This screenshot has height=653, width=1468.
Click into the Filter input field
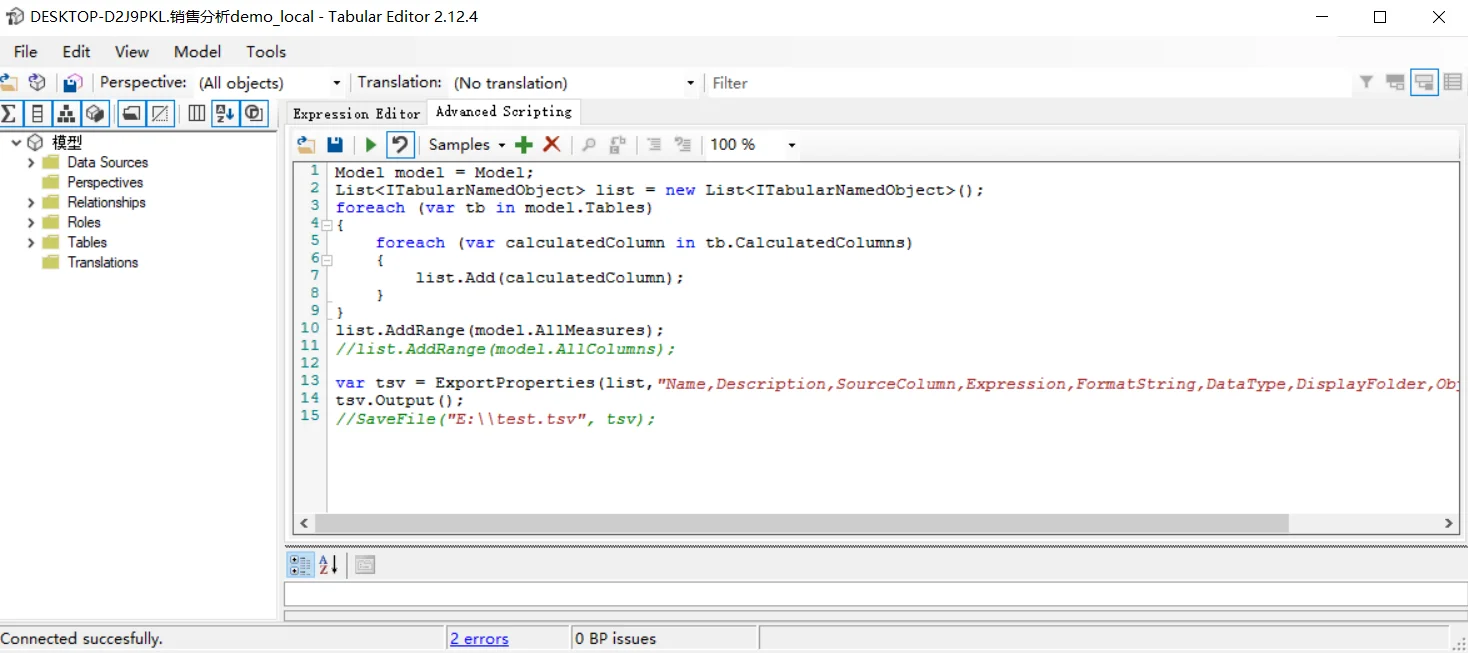(x=1029, y=83)
